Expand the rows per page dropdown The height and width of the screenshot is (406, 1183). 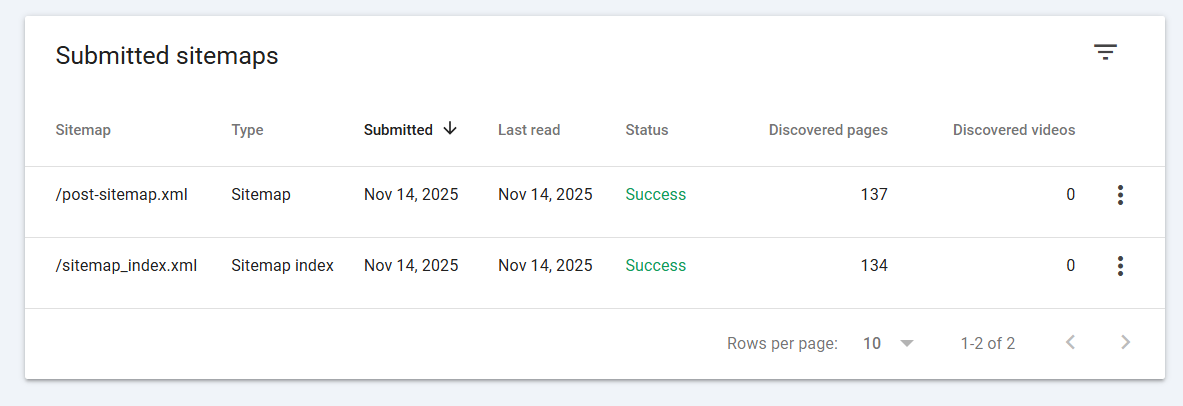[907, 343]
